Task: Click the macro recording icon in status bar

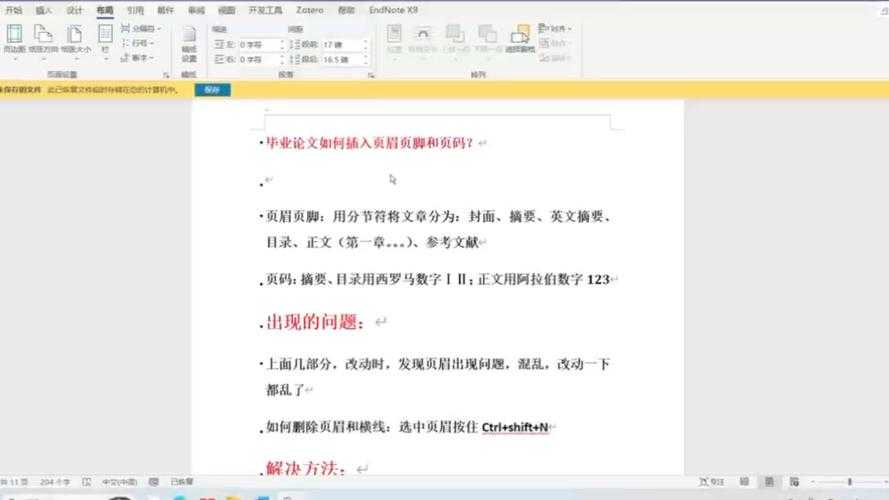Action: point(154,482)
